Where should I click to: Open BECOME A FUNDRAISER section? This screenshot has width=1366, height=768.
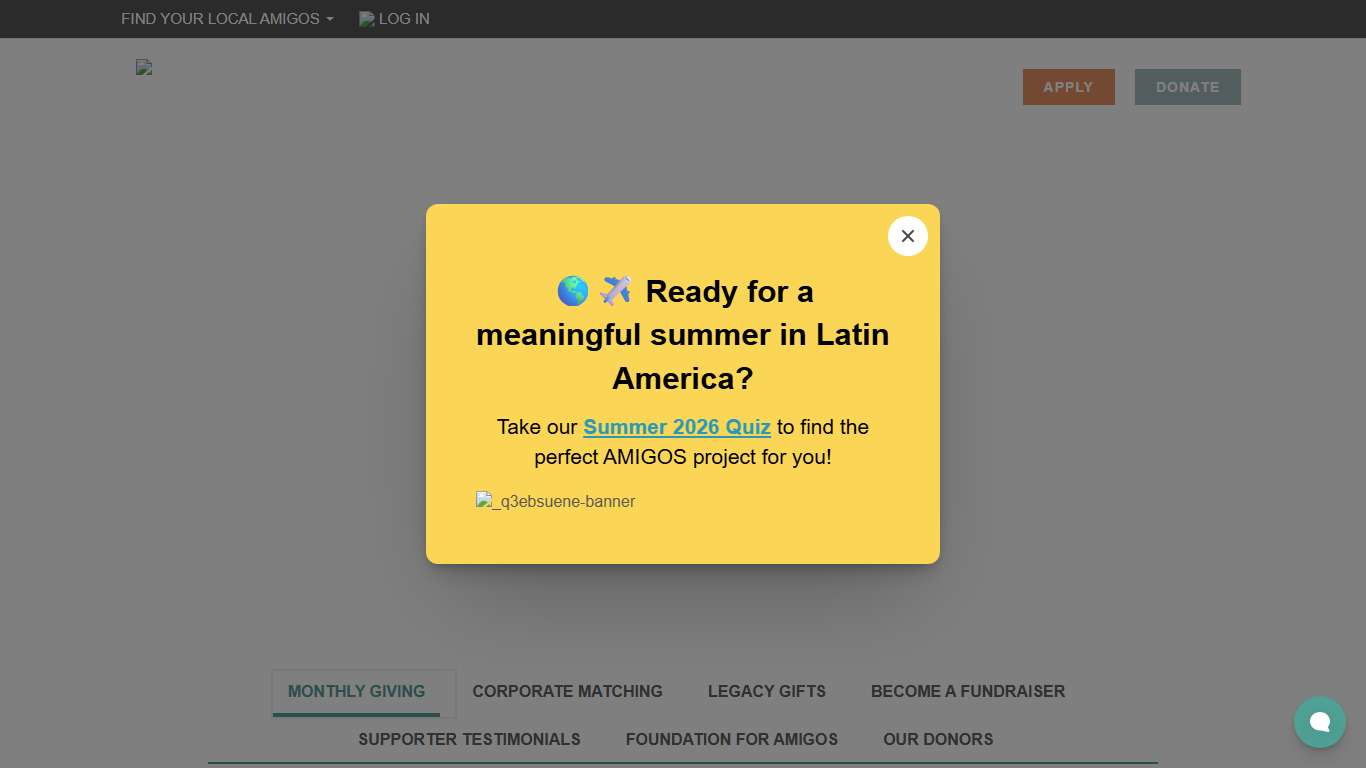point(967,691)
